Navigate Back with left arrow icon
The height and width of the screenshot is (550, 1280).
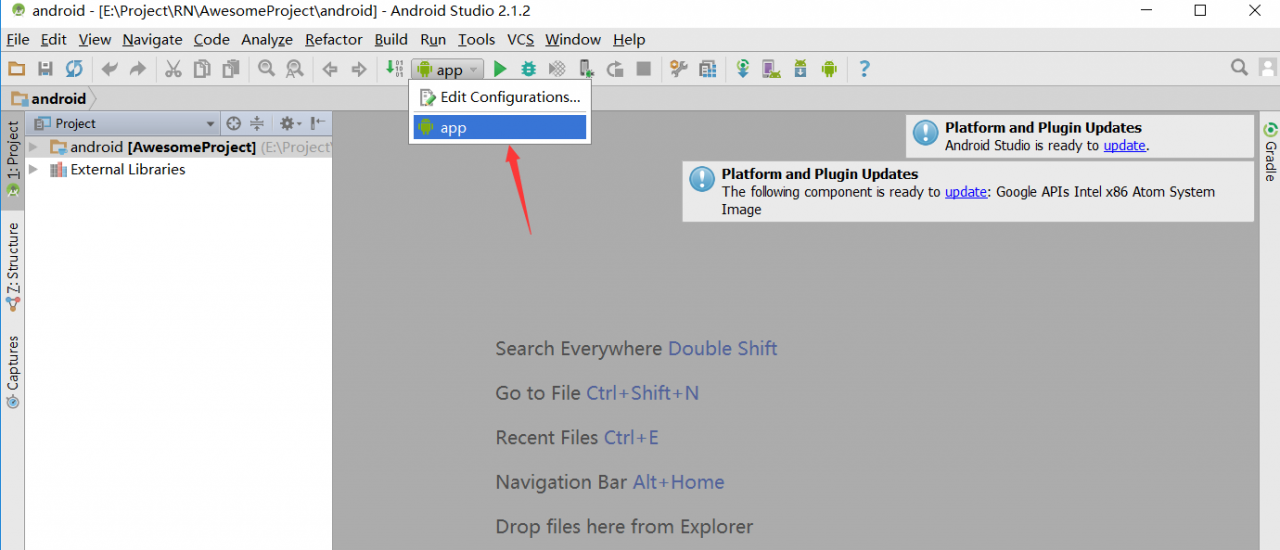point(330,69)
